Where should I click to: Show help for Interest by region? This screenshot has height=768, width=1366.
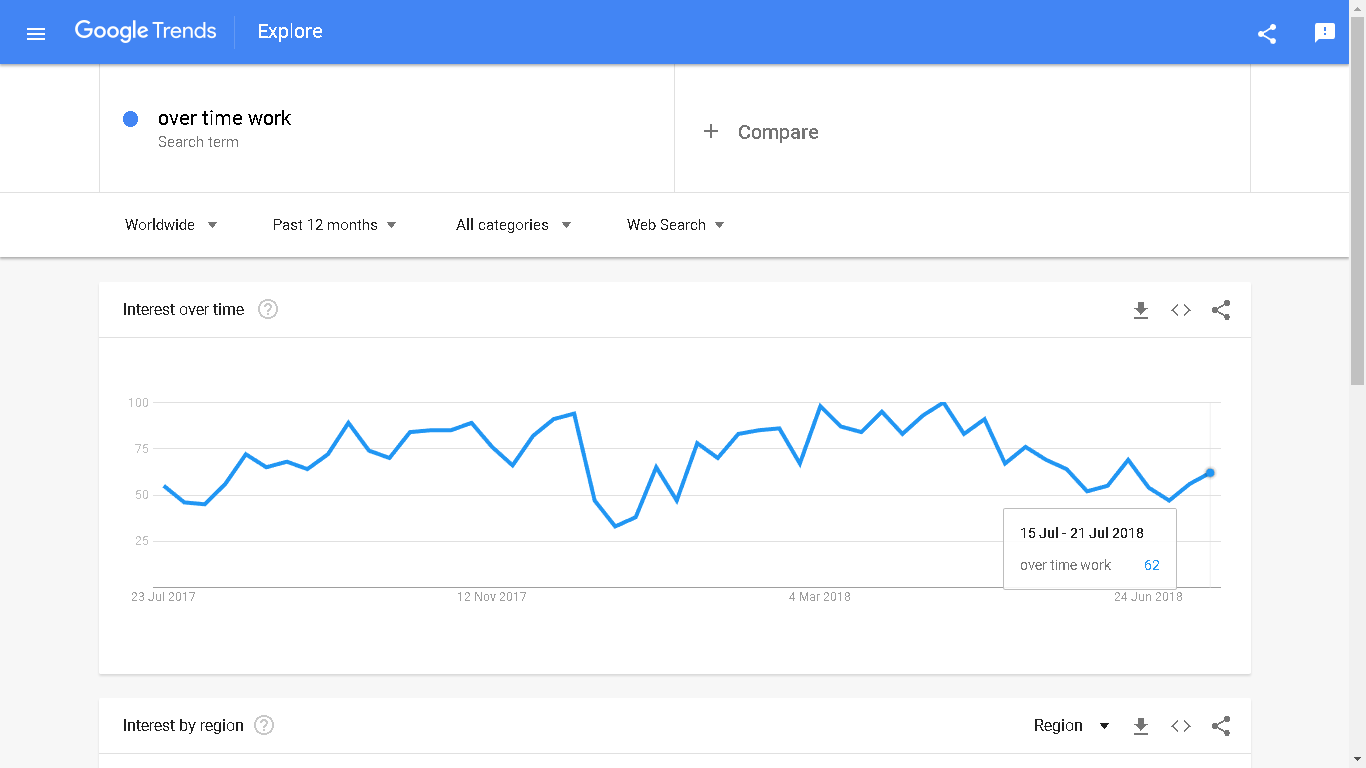[264, 725]
